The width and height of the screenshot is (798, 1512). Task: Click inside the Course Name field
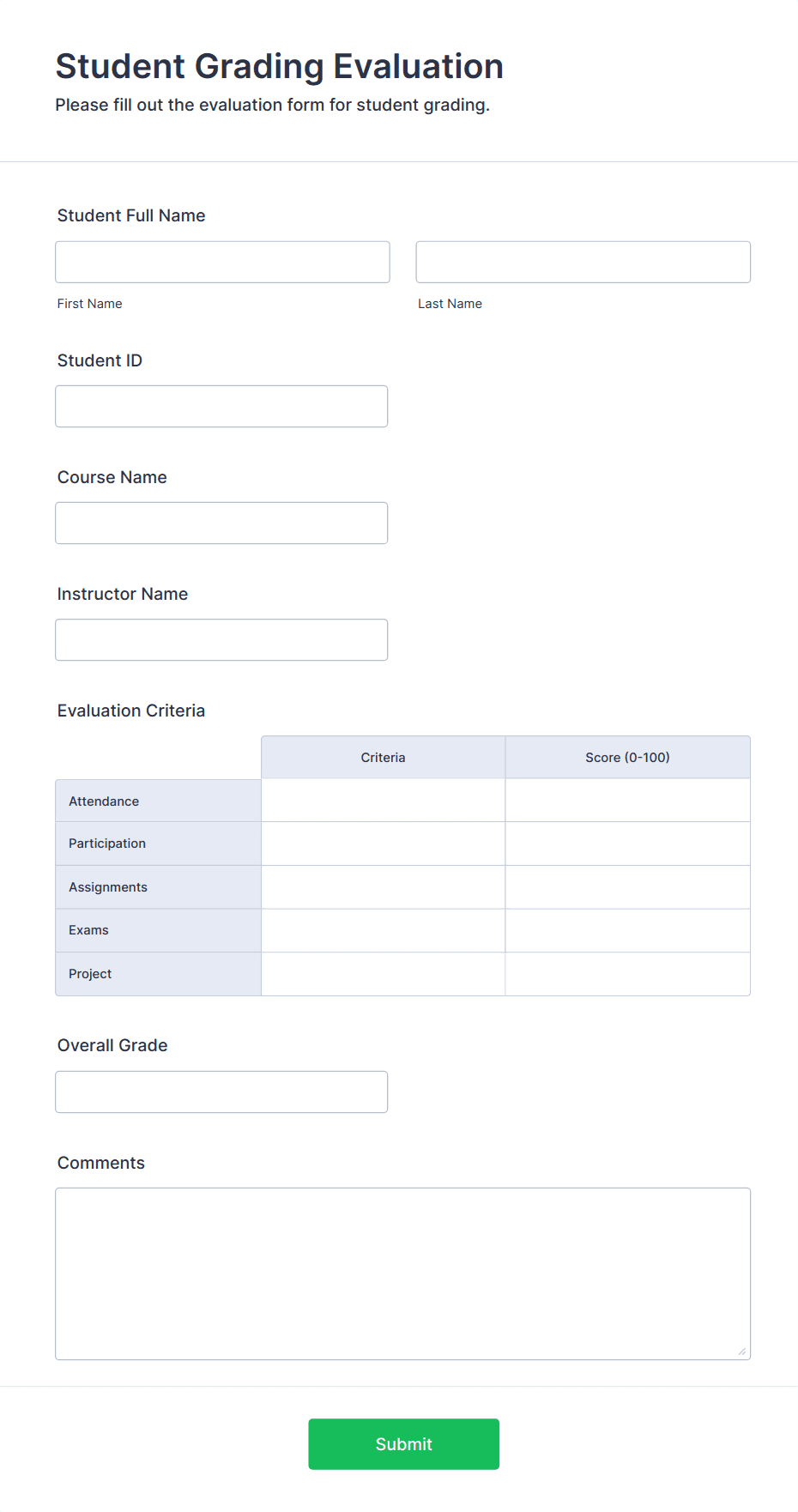[x=221, y=522]
